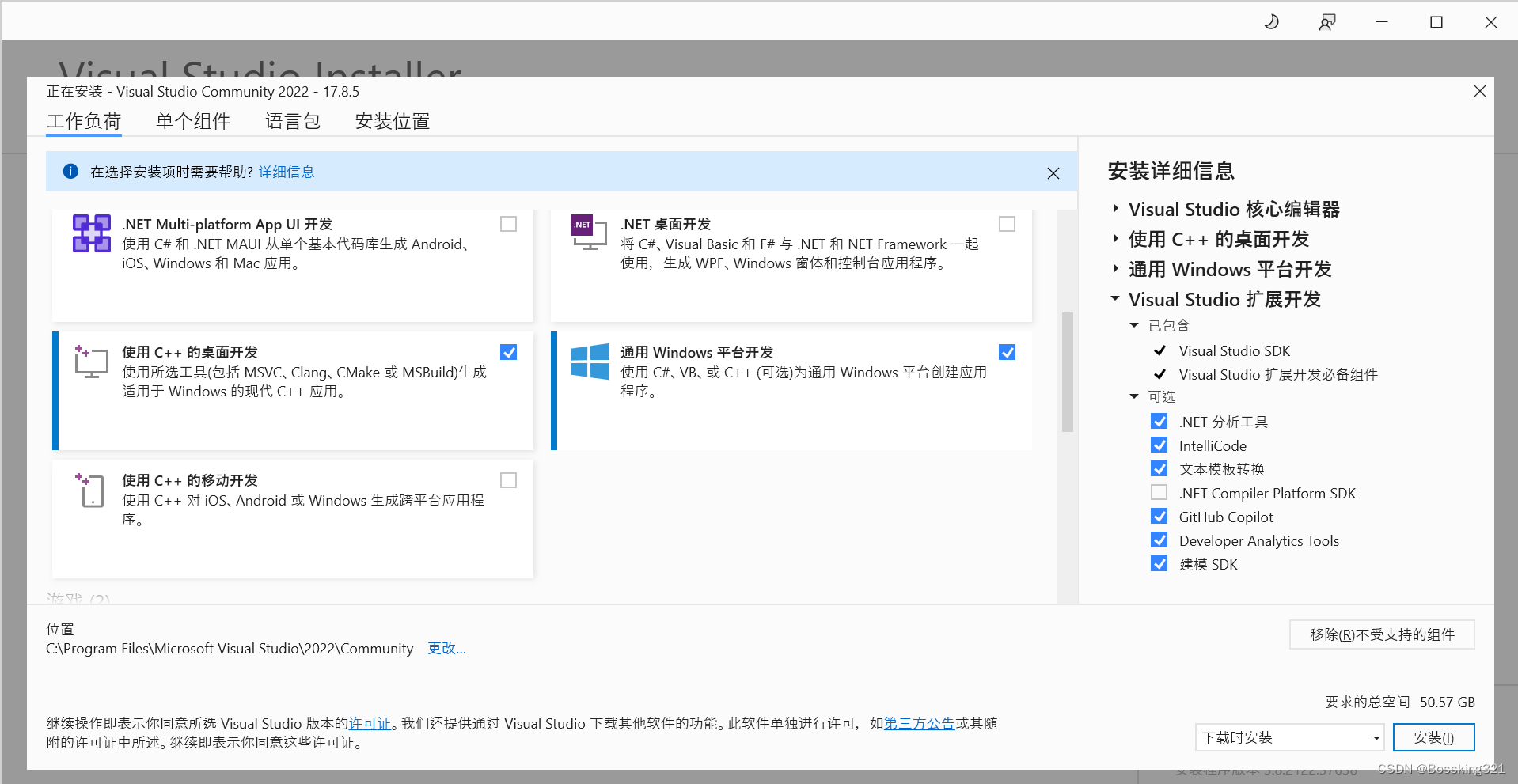1518x784 pixels.
Task: Expand Visual Studio 核心编辑器 details
Action: (x=1115, y=209)
